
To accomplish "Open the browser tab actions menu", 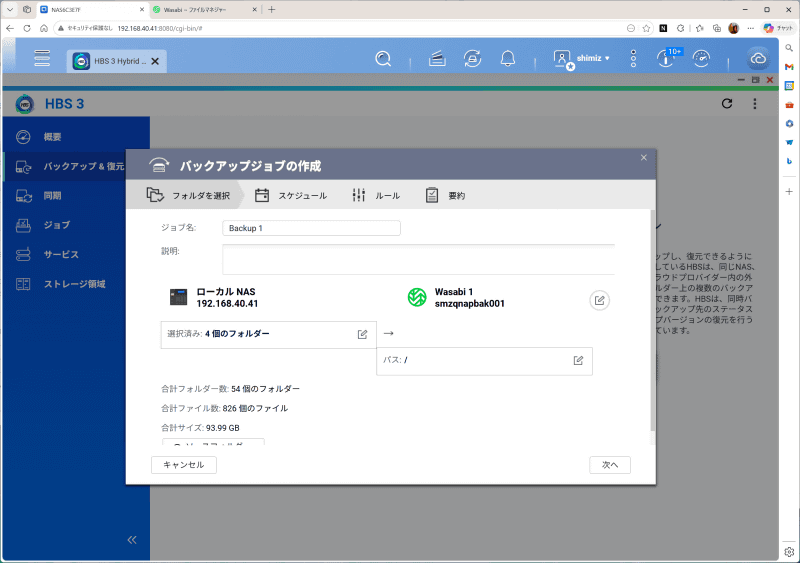I will point(10,10).
